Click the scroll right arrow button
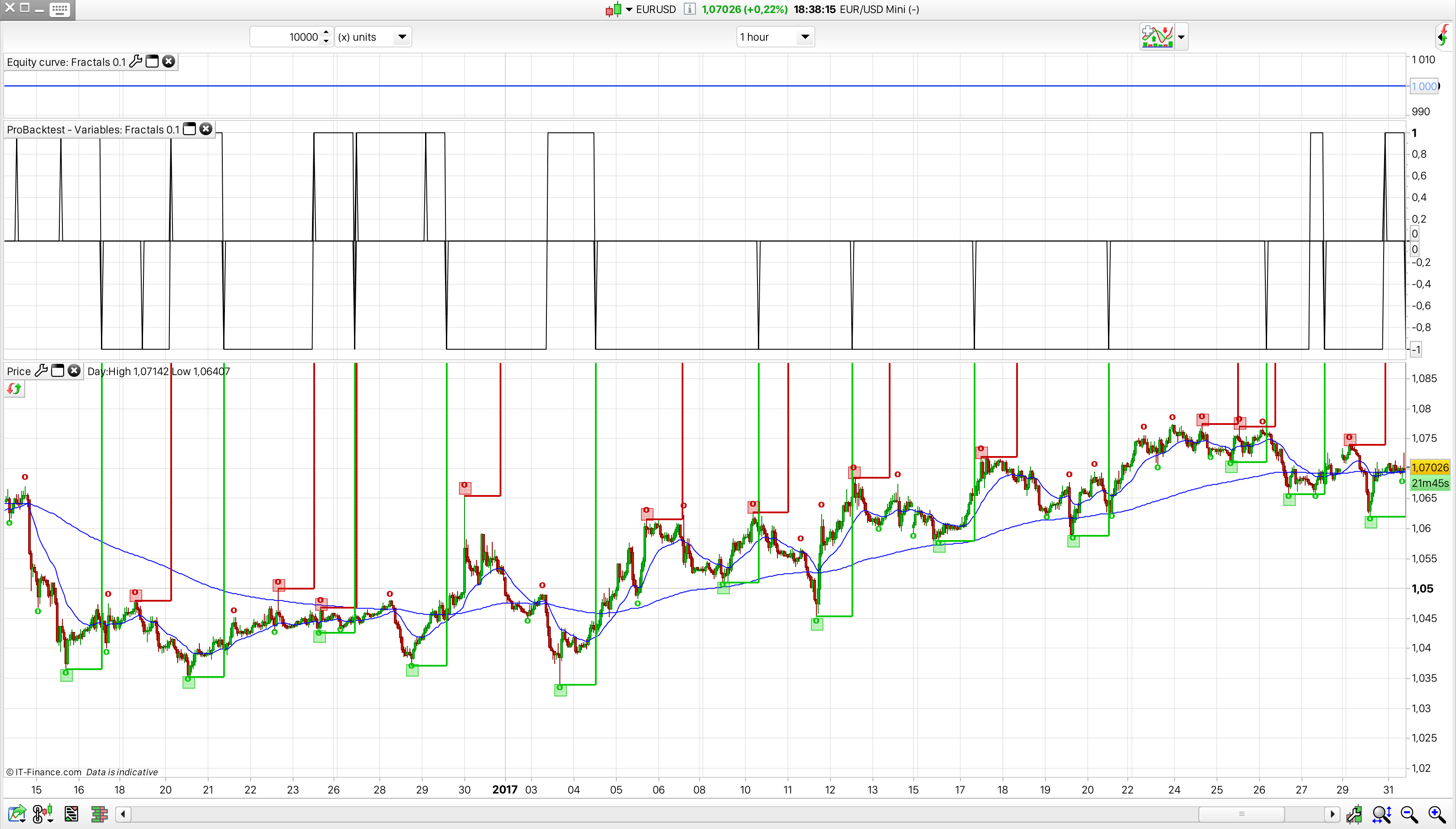Image resolution: width=1456 pixels, height=829 pixels. 1332,814
